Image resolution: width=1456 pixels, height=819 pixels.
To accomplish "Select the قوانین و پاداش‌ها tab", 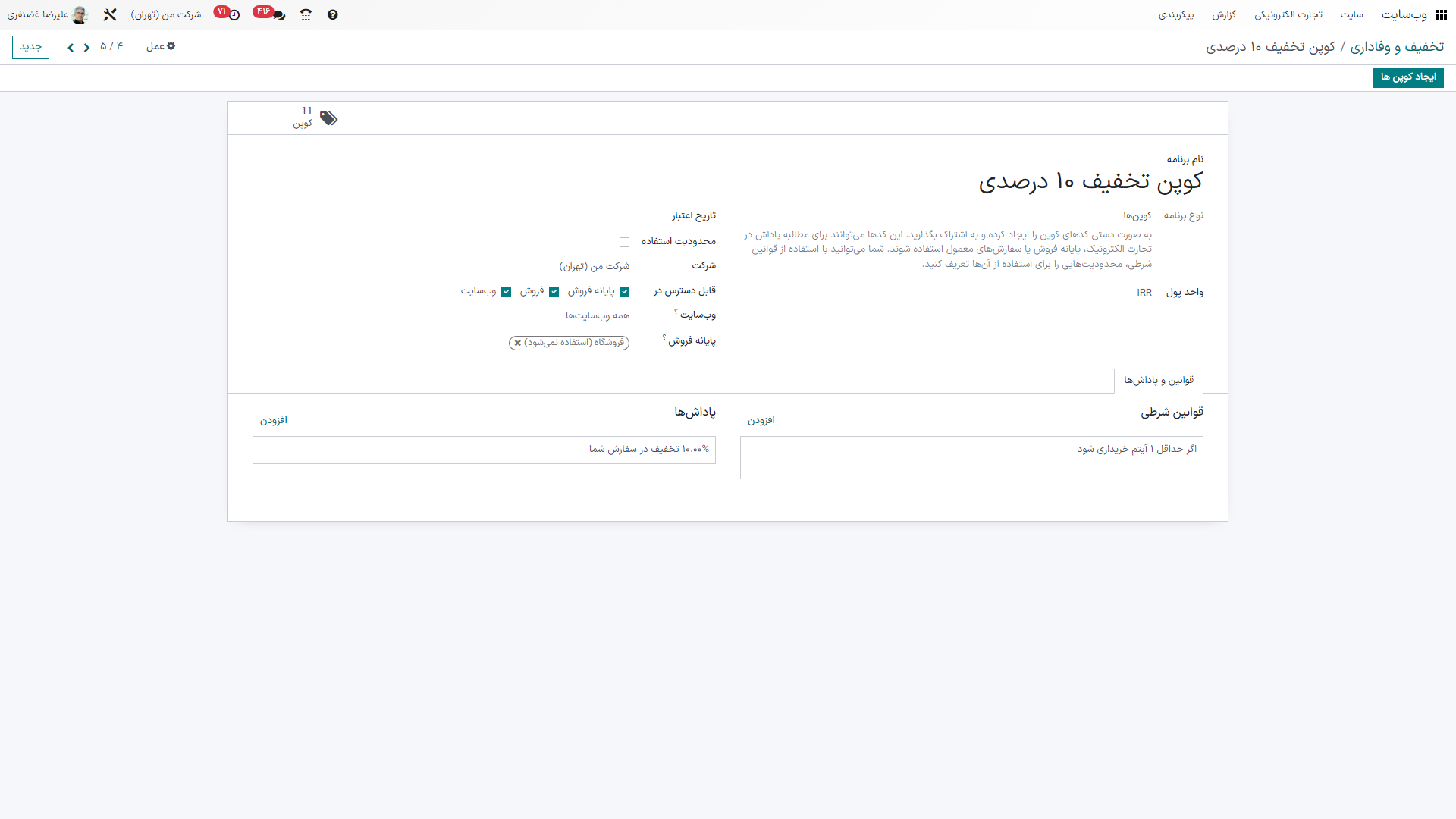I will point(1158,381).
